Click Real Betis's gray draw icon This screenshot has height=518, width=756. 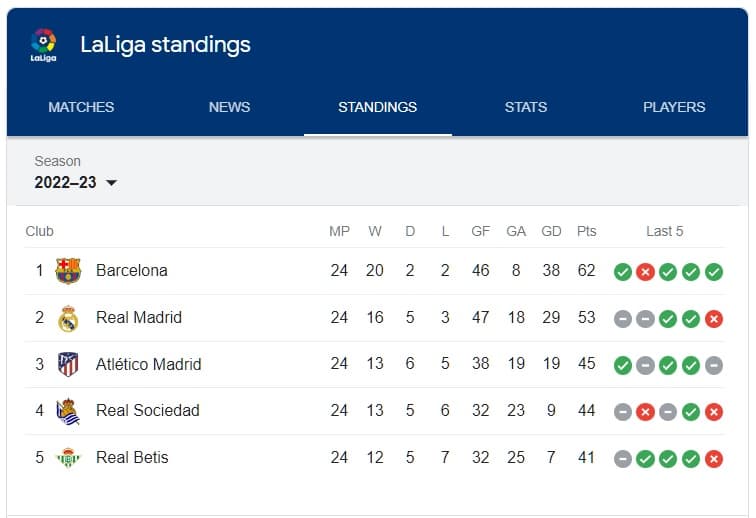pos(622,459)
